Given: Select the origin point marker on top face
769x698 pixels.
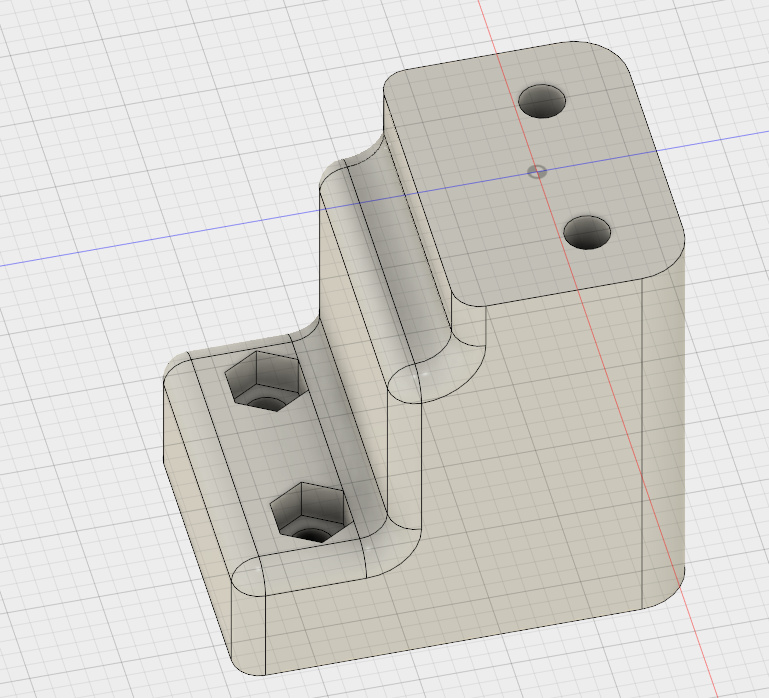Looking at the screenshot, I should (x=537, y=172).
